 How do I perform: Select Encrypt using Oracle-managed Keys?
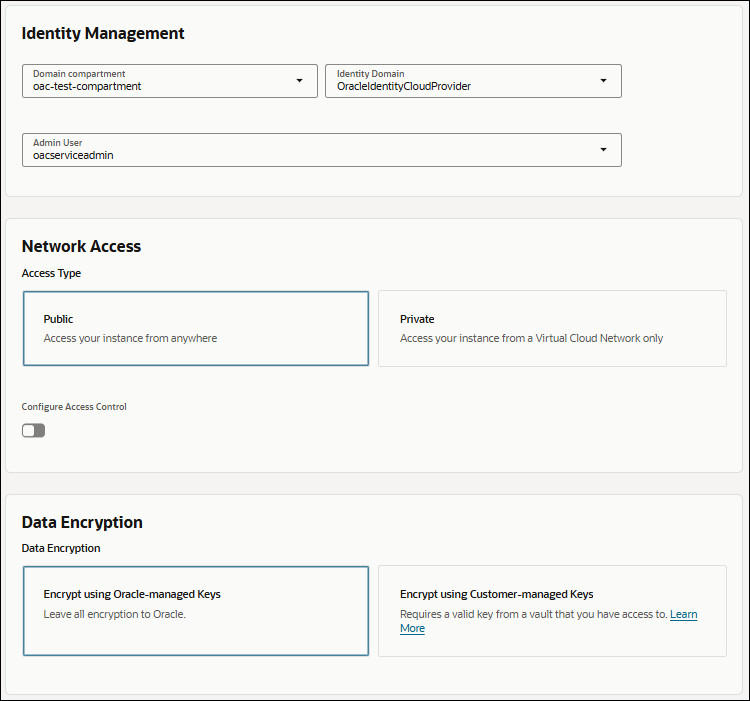pos(196,611)
